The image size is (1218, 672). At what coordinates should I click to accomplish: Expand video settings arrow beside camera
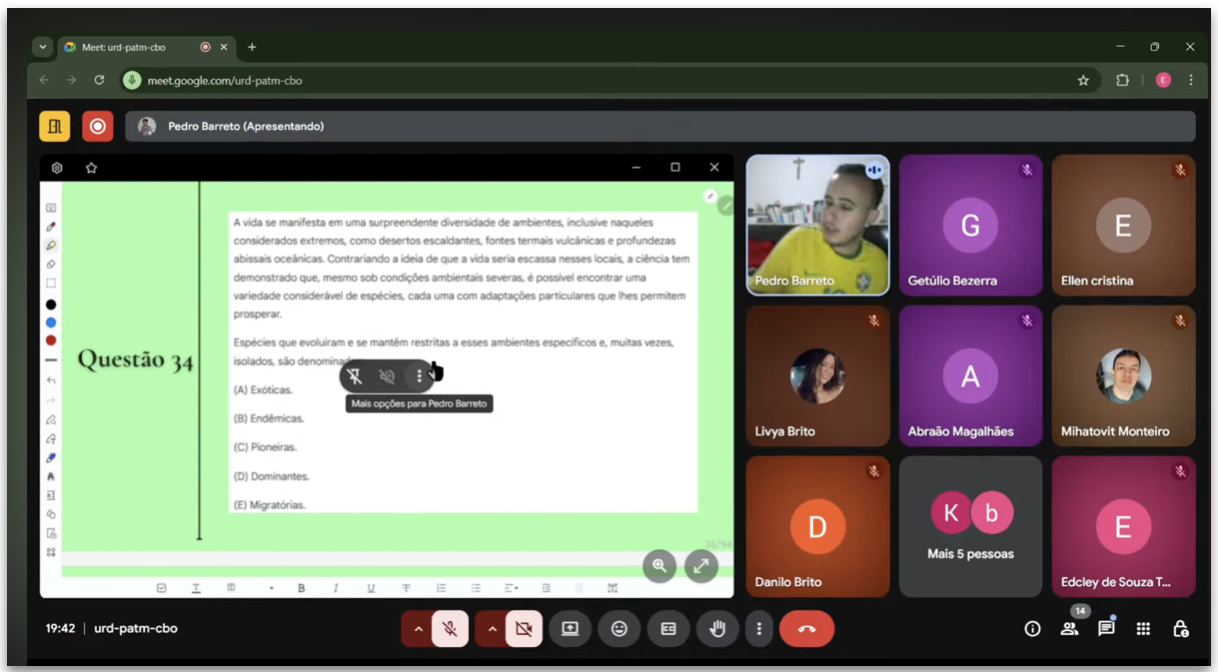(491, 629)
